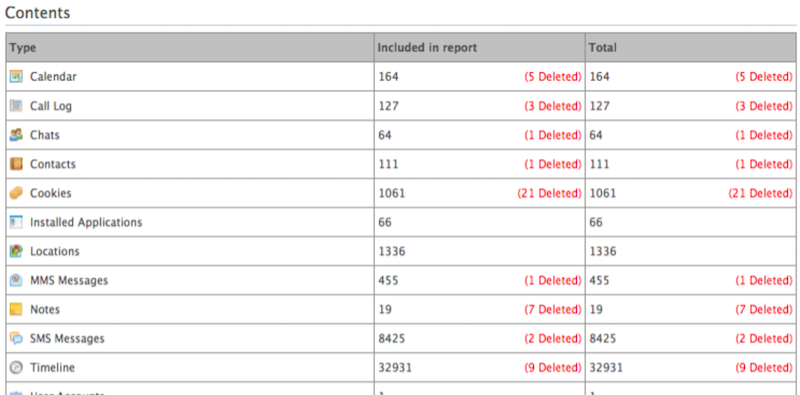Click the Included in report header
The width and height of the screenshot is (800, 395).
click(427, 47)
